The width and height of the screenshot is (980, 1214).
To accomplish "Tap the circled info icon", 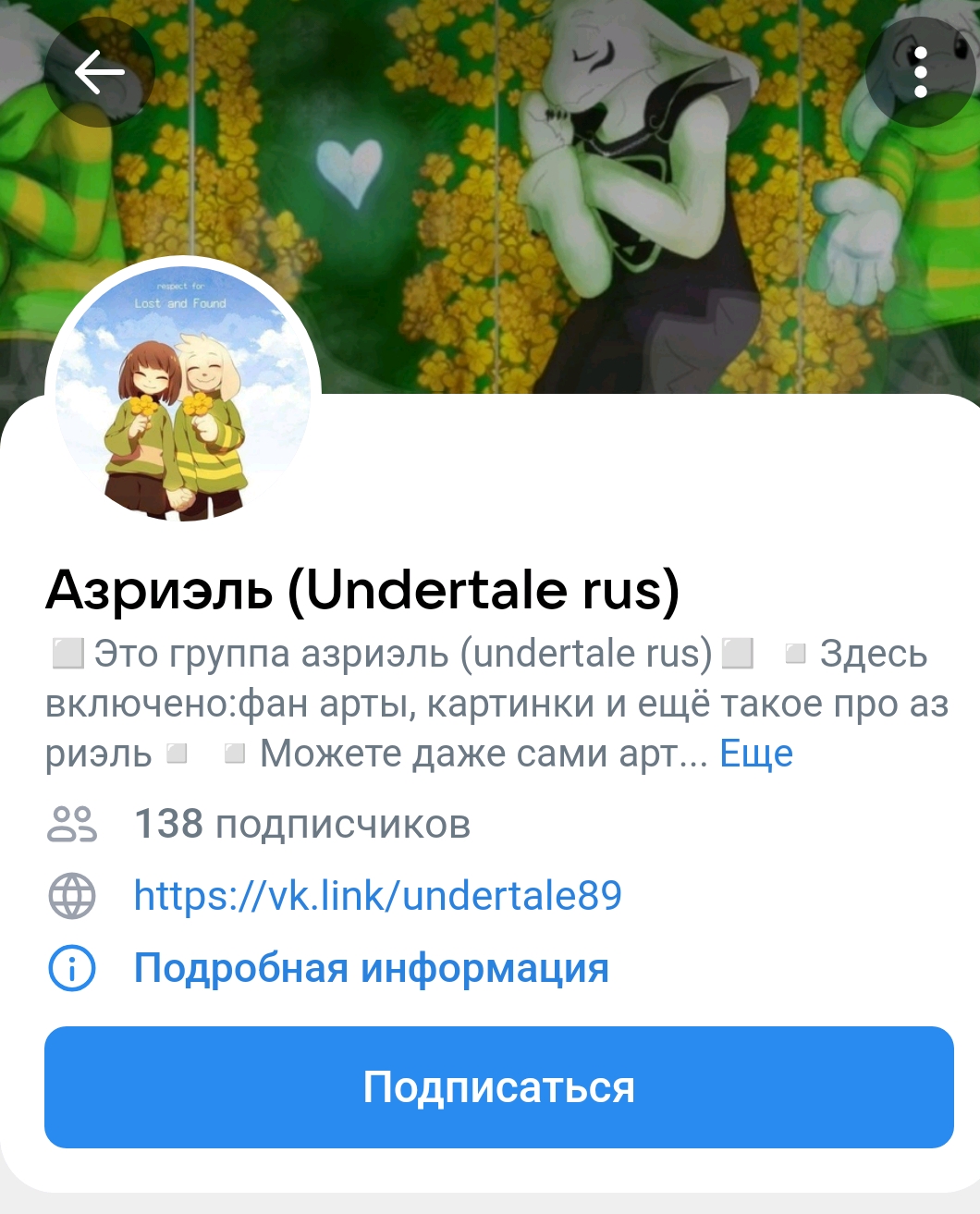I will click(71, 968).
